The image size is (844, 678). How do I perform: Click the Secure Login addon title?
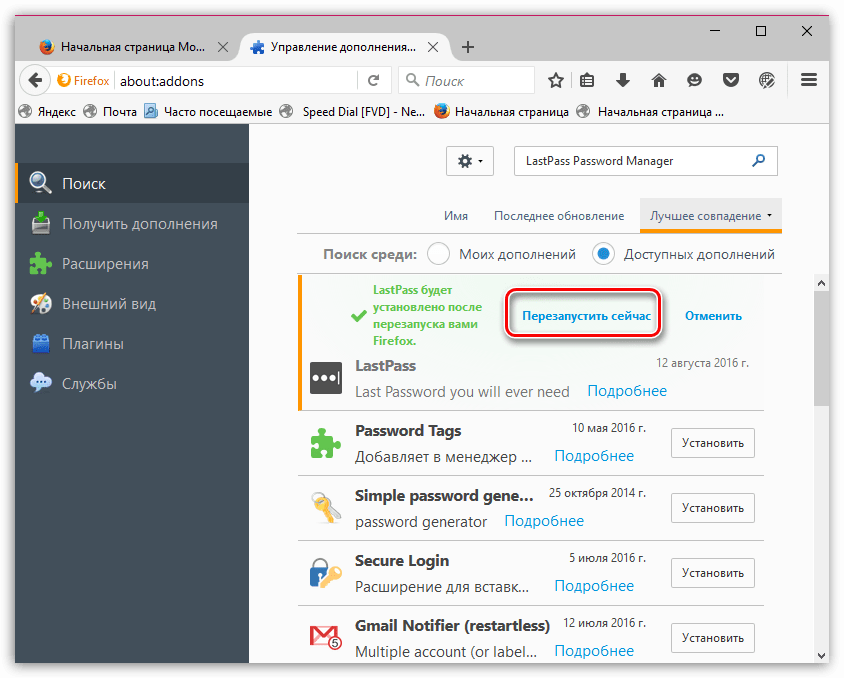tap(402, 561)
